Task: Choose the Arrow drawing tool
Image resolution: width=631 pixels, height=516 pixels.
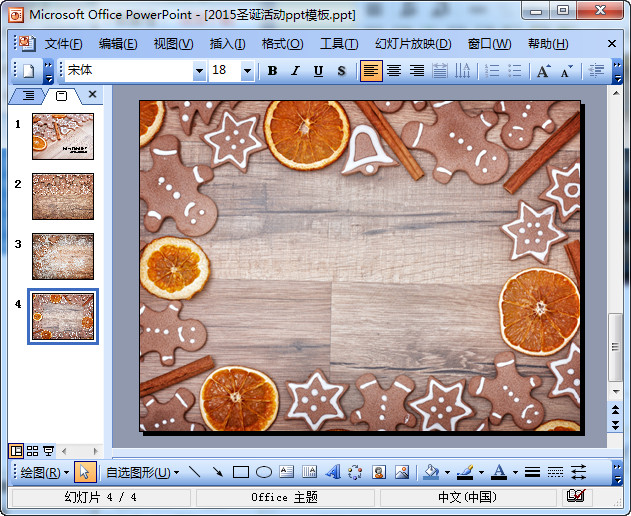Action: (217, 472)
